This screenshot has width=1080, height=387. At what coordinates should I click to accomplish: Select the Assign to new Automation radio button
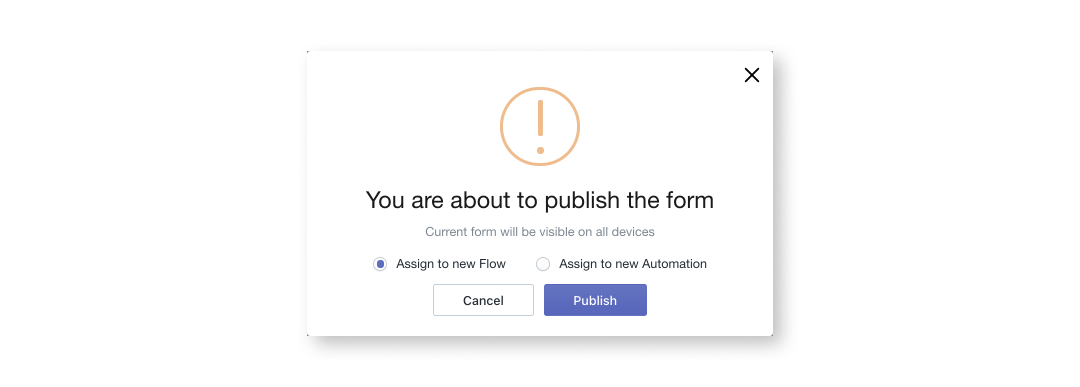tap(543, 264)
